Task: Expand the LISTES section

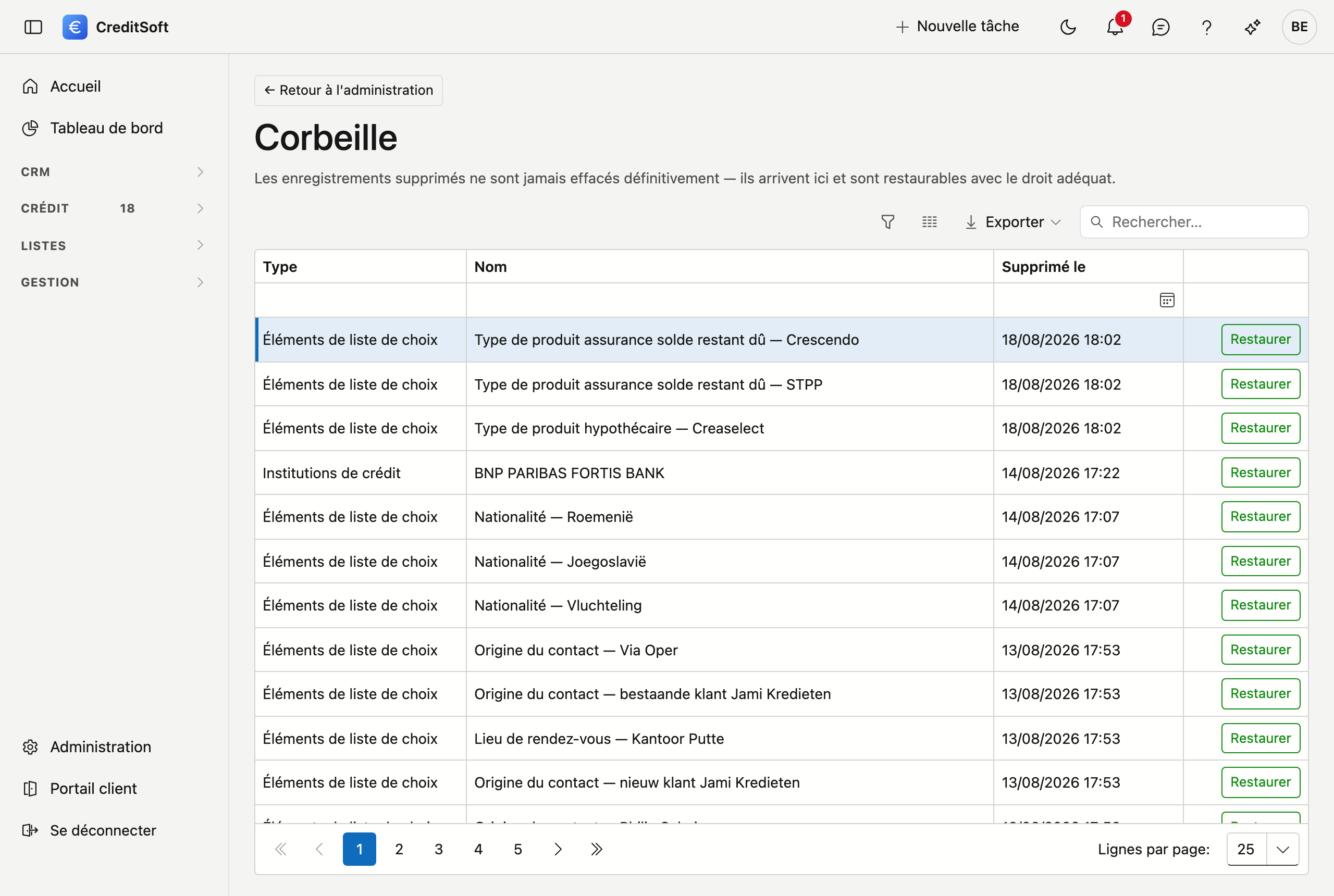Action: tap(112, 246)
